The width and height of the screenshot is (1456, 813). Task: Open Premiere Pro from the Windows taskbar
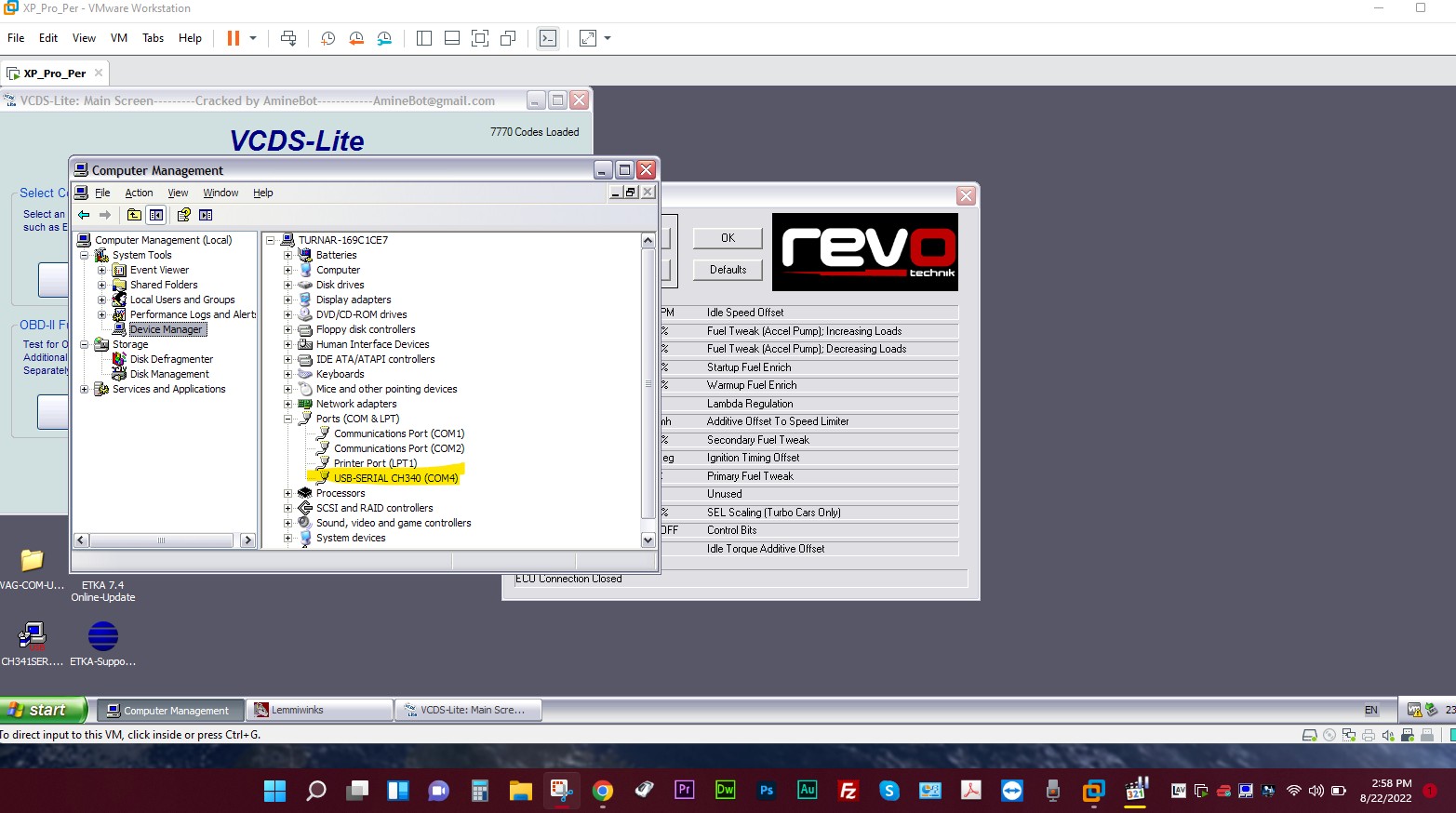(x=685, y=791)
